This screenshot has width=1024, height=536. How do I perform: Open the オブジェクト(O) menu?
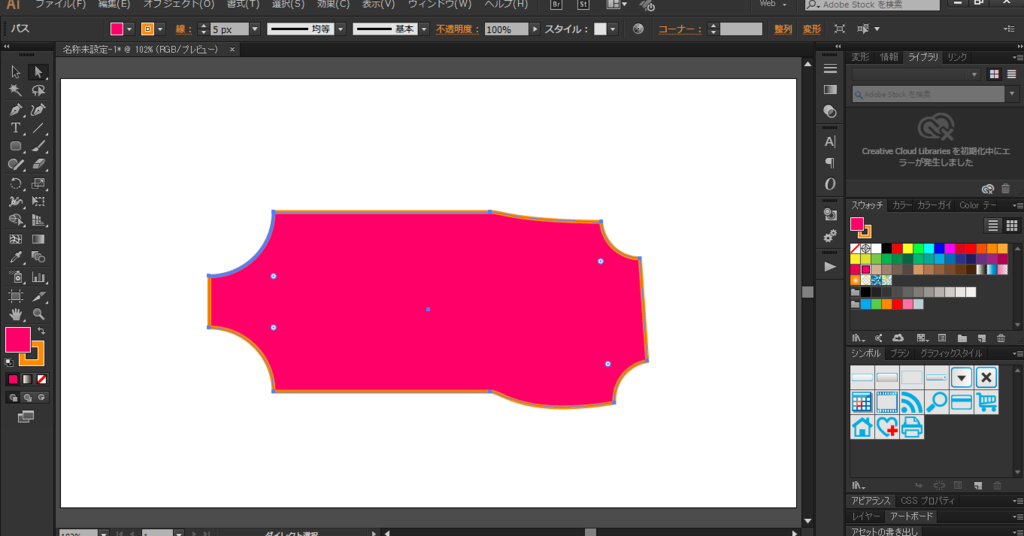tap(179, 5)
